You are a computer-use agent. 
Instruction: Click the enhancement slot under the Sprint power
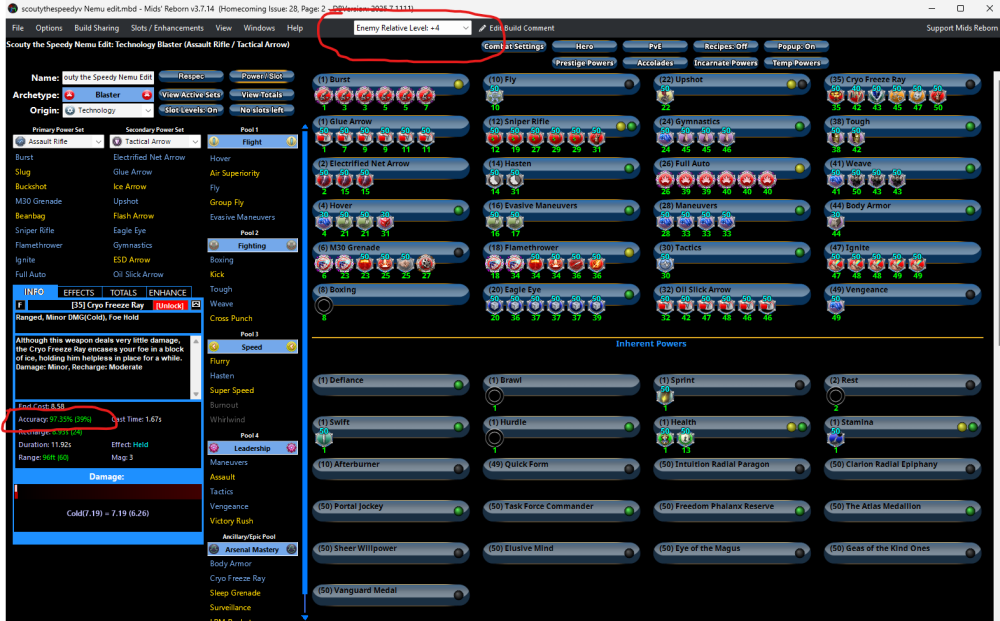pos(664,396)
